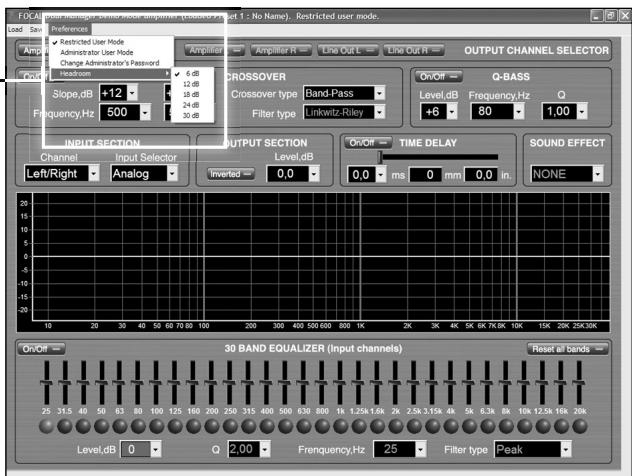This screenshot has width=632, height=476.
Task: Choose 12 dB headroom option
Action: click(191, 84)
